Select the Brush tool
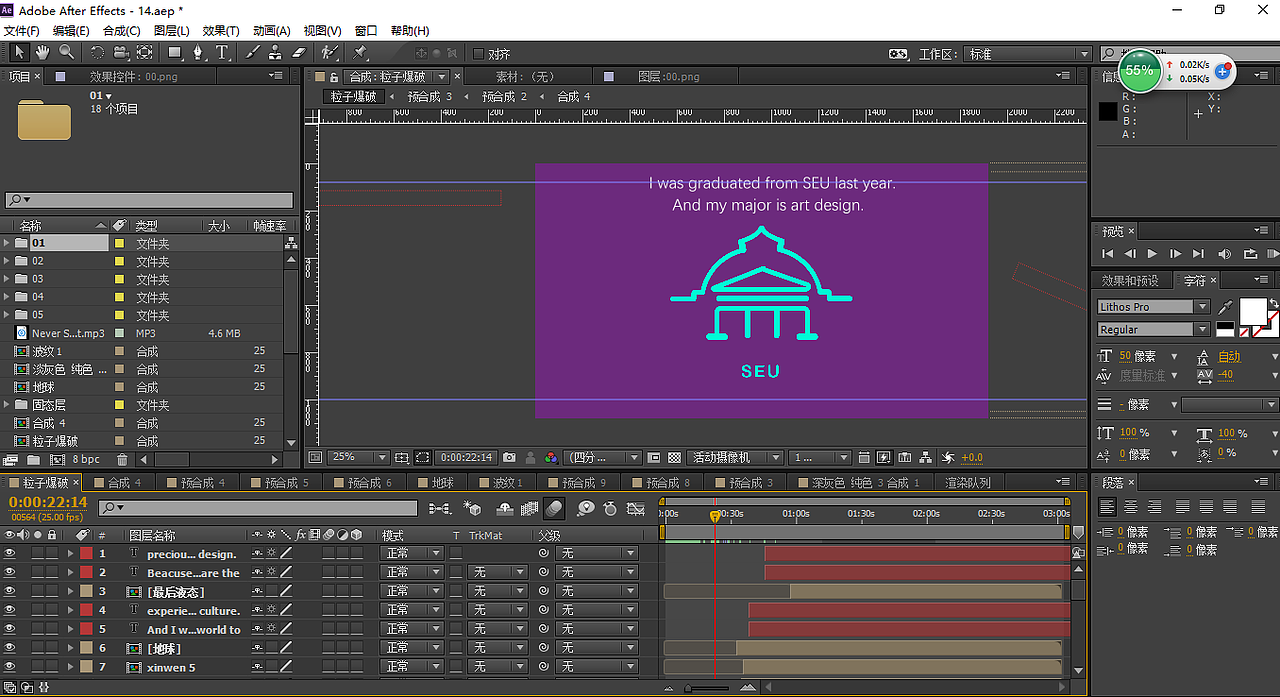1280x697 pixels. [253, 53]
